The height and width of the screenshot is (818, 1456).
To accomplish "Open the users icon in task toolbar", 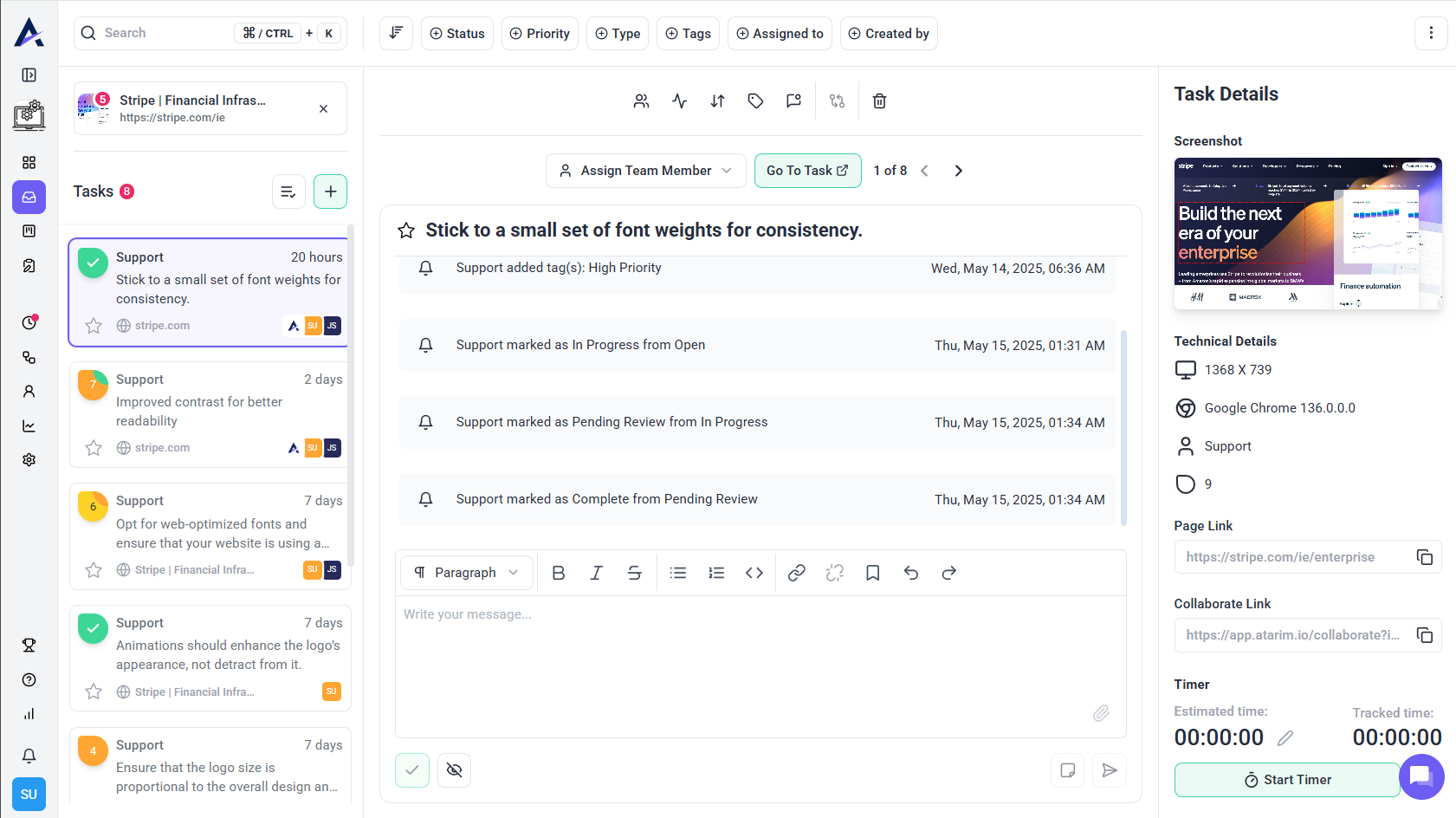I will 641,101.
